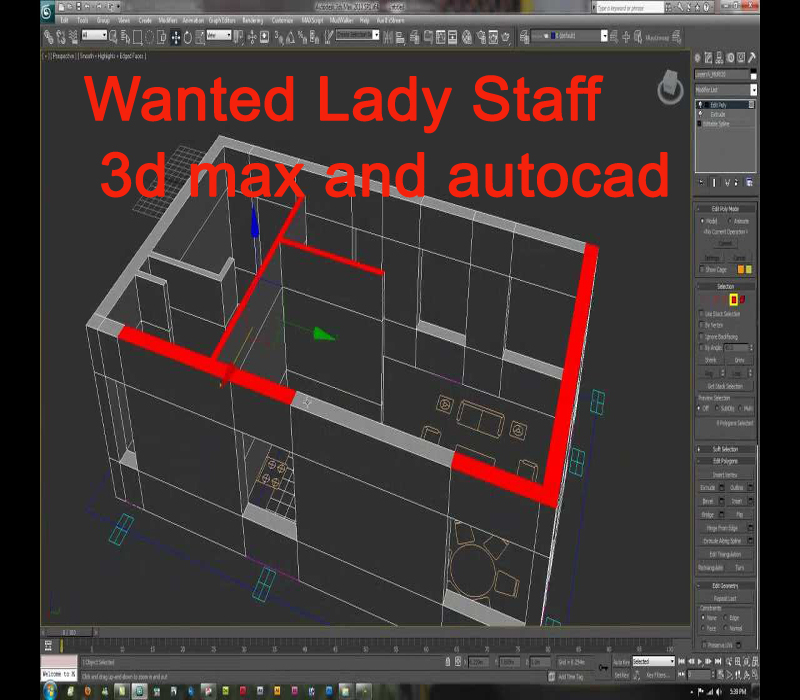This screenshot has height=700, width=800.
Task: Open the named selection sets dropdown
Action: [358, 35]
